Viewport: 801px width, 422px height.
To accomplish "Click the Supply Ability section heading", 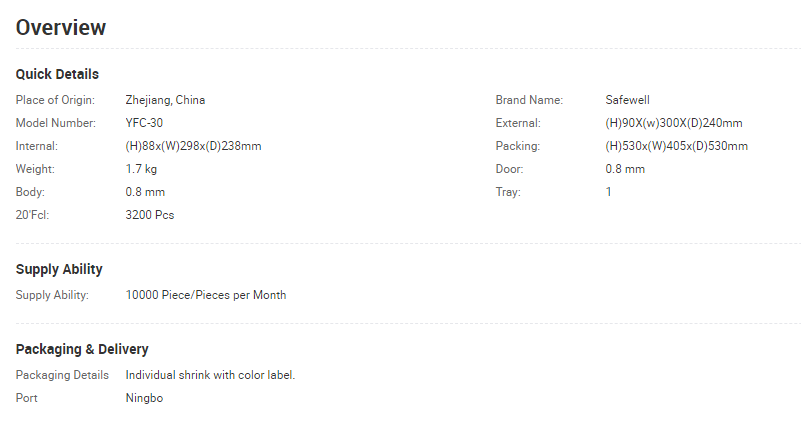I will (59, 269).
